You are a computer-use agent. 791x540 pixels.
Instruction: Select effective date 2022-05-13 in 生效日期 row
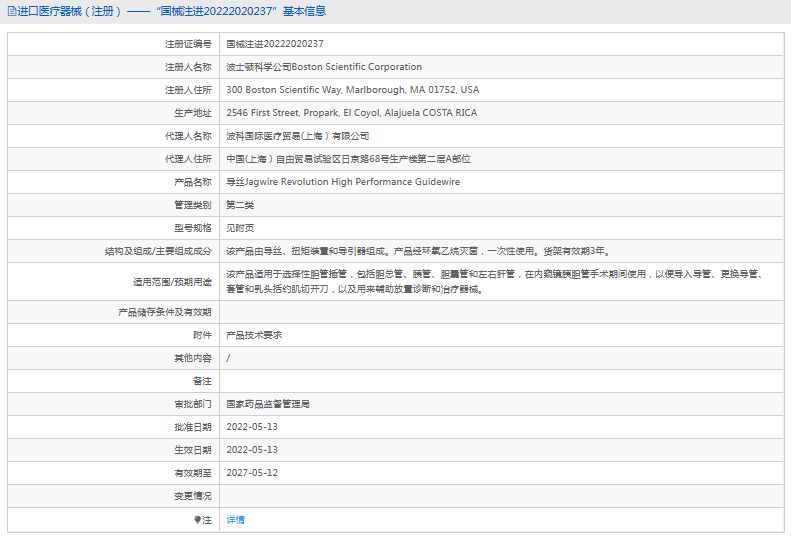252,450
